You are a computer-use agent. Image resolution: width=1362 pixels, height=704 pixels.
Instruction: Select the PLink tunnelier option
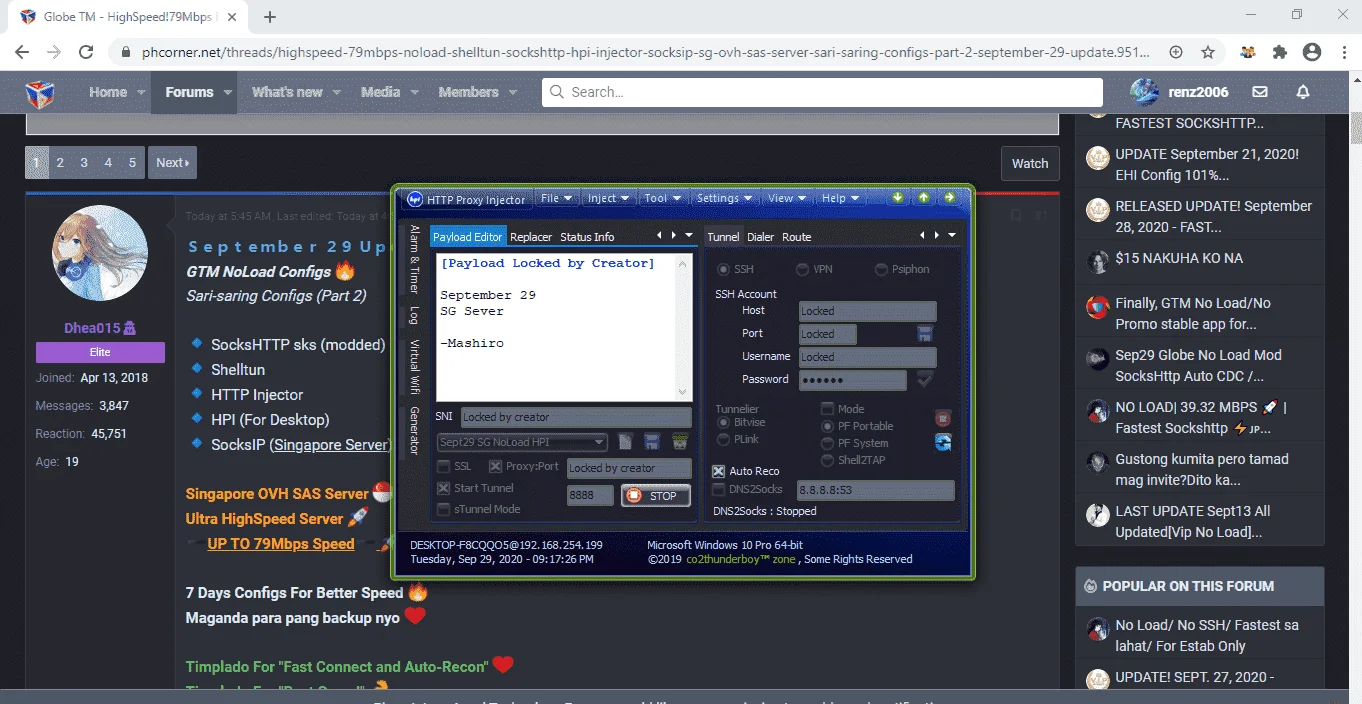tap(723, 439)
